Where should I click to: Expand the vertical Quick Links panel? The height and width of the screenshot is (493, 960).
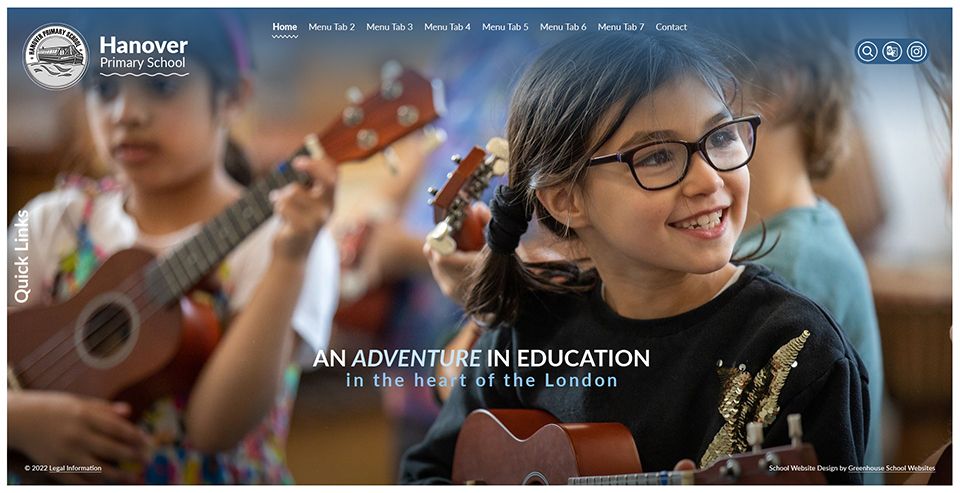[21, 256]
